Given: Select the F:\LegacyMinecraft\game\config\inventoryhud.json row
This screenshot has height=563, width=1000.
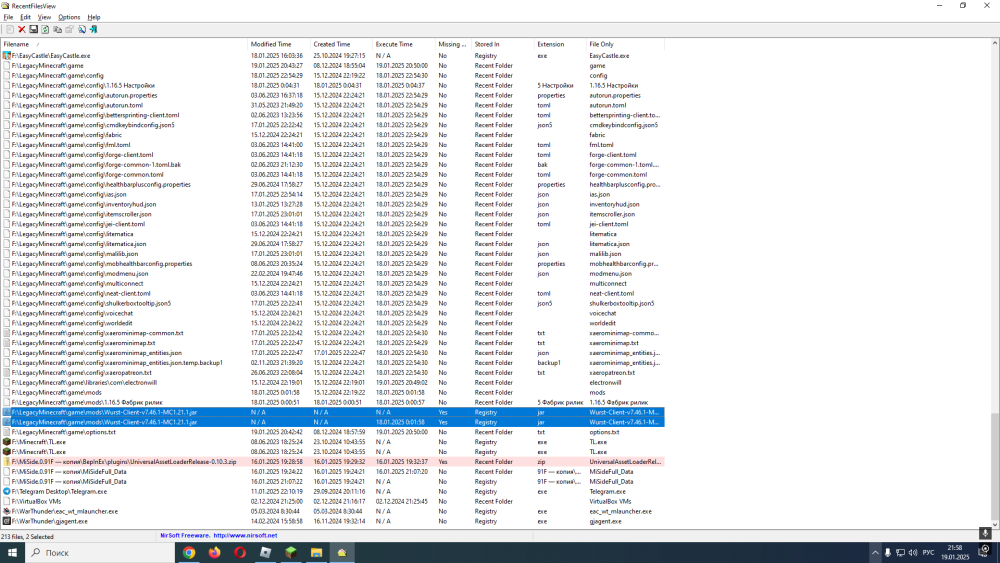Looking at the screenshot, I should click(332, 204).
